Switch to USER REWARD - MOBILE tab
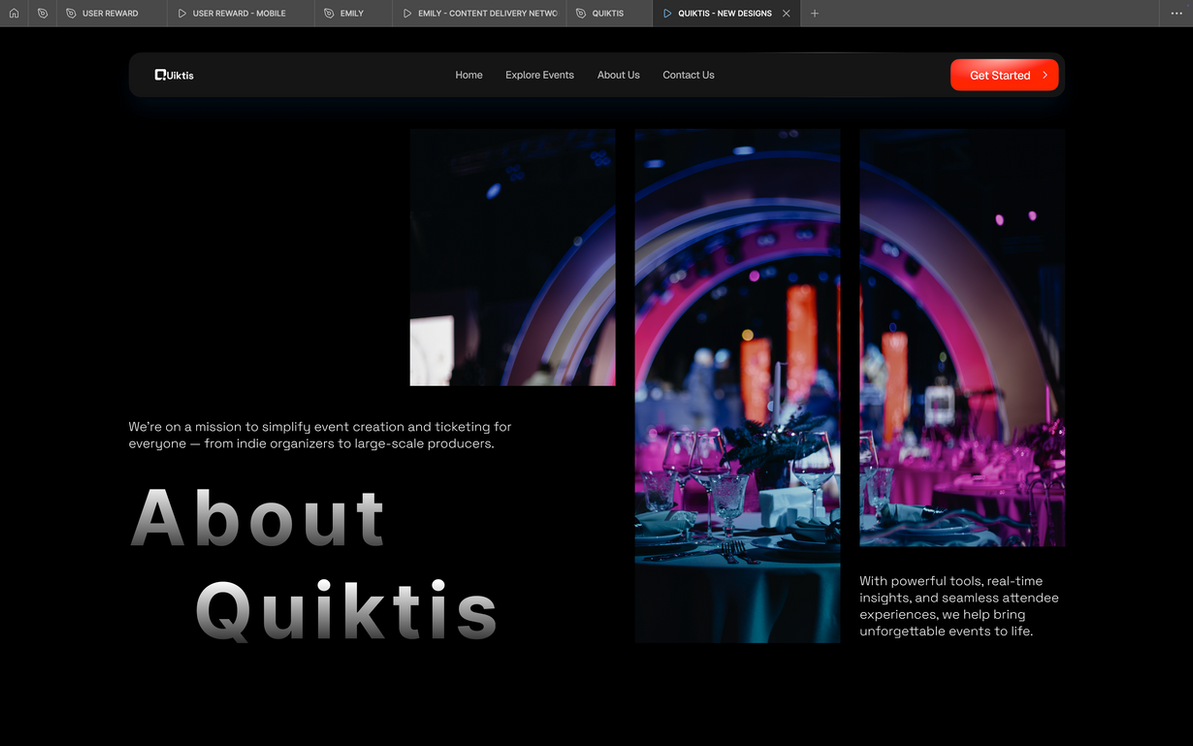 pyautogui.click(x=240, y=13)
